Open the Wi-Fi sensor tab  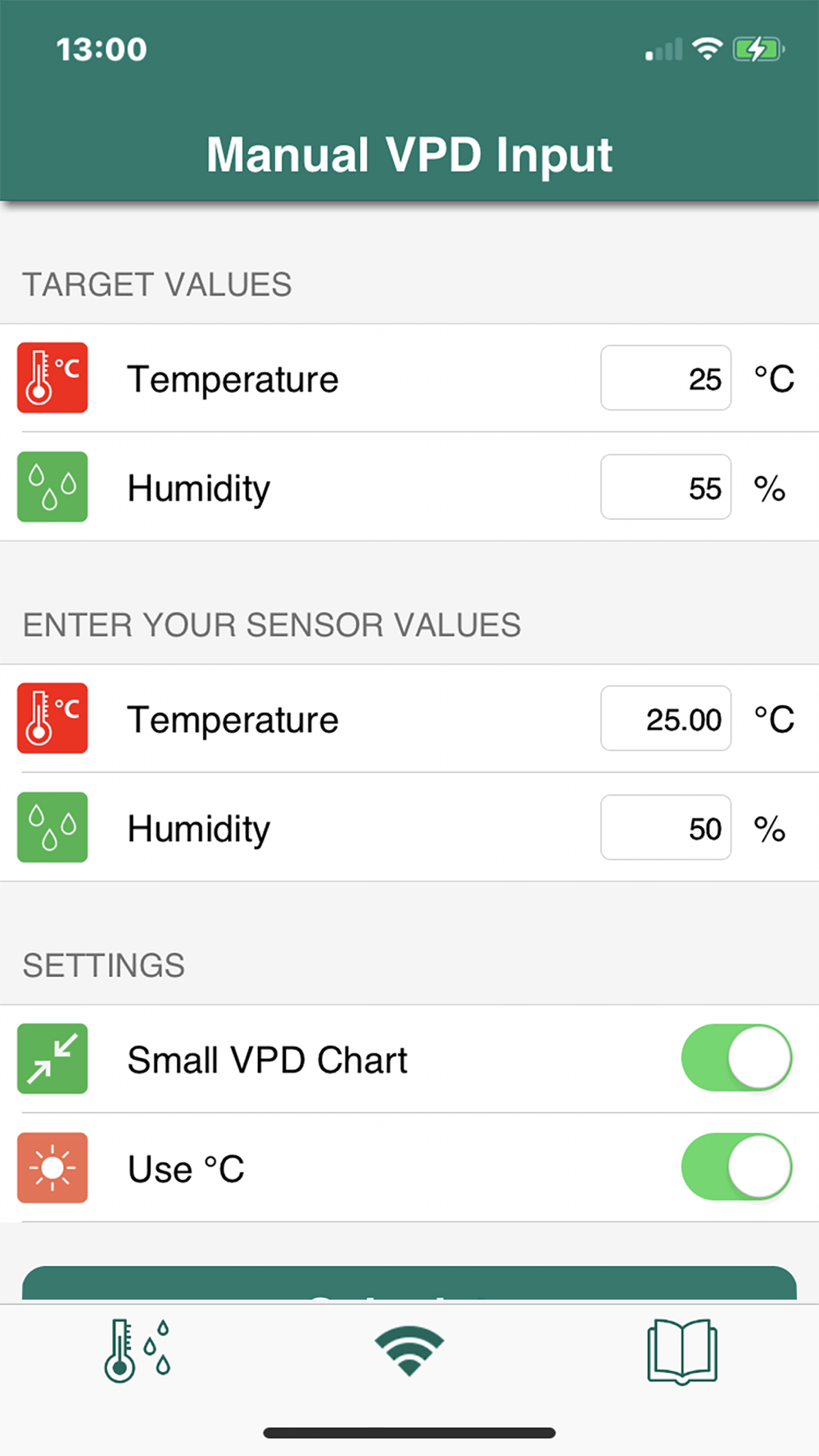409,1351
